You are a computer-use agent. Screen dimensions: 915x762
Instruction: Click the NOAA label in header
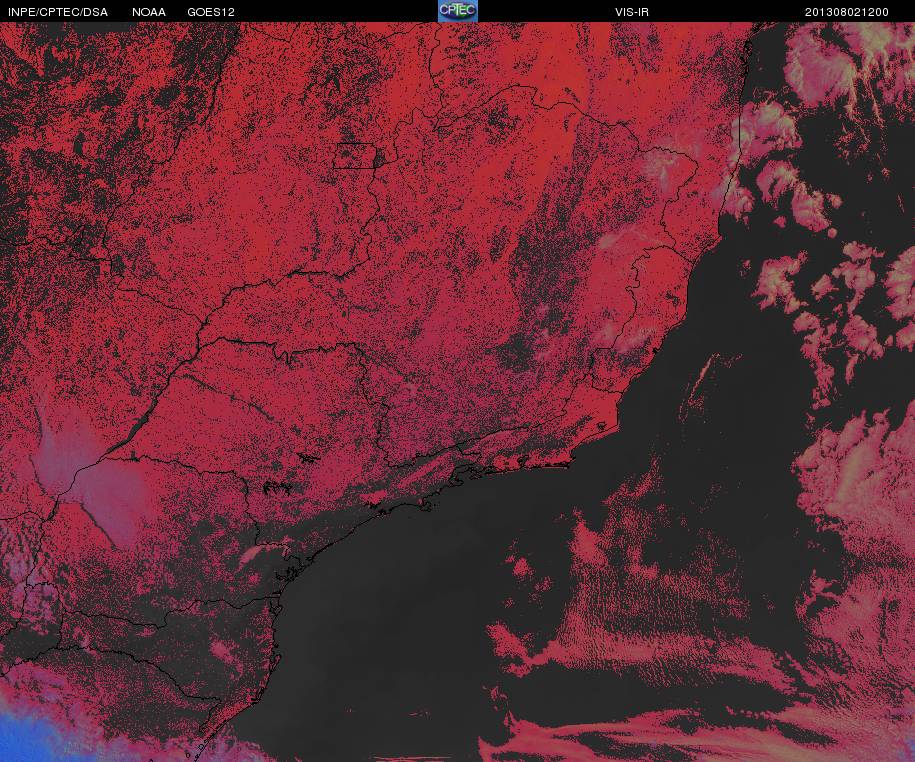tap(149, 12)
